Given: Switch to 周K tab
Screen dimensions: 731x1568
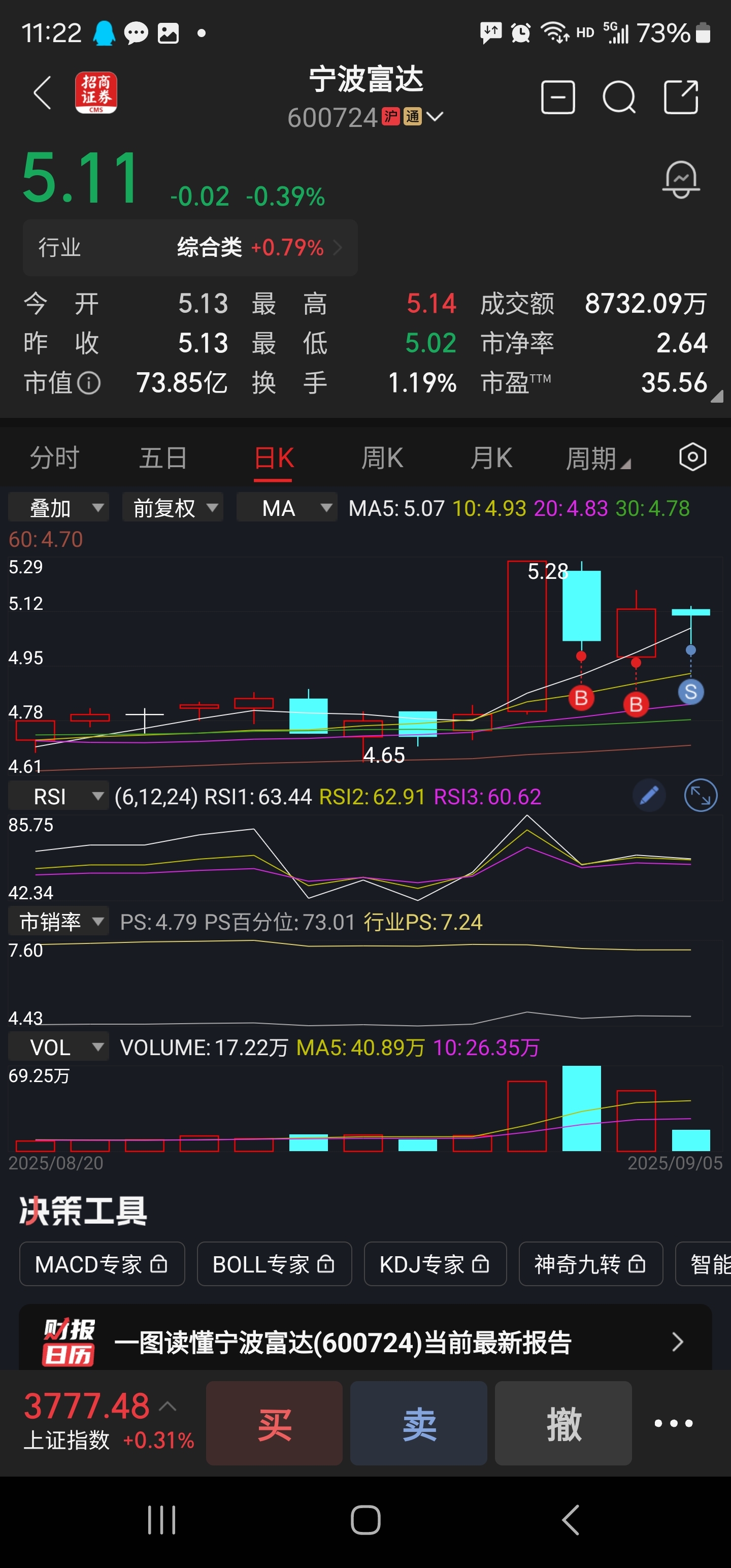Looking at the screenshot, I should coord(382,458).
